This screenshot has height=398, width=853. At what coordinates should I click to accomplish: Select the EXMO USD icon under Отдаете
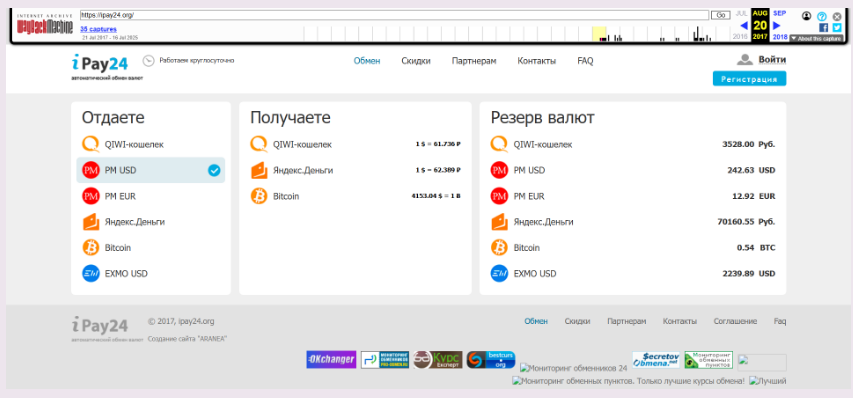click(x=91, y=273)
